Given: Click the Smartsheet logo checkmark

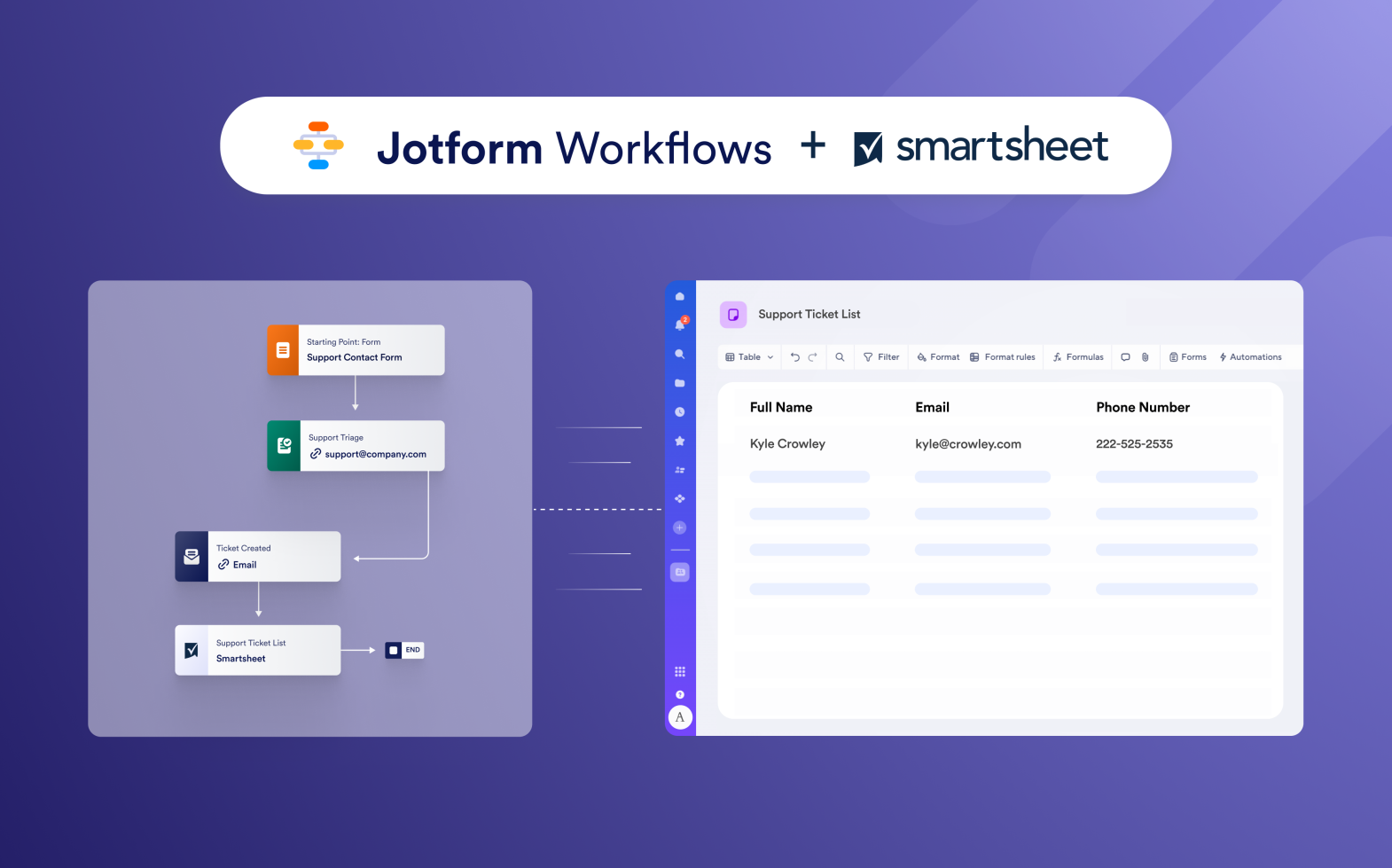Looking at the screenshot, I should point(867,148).
